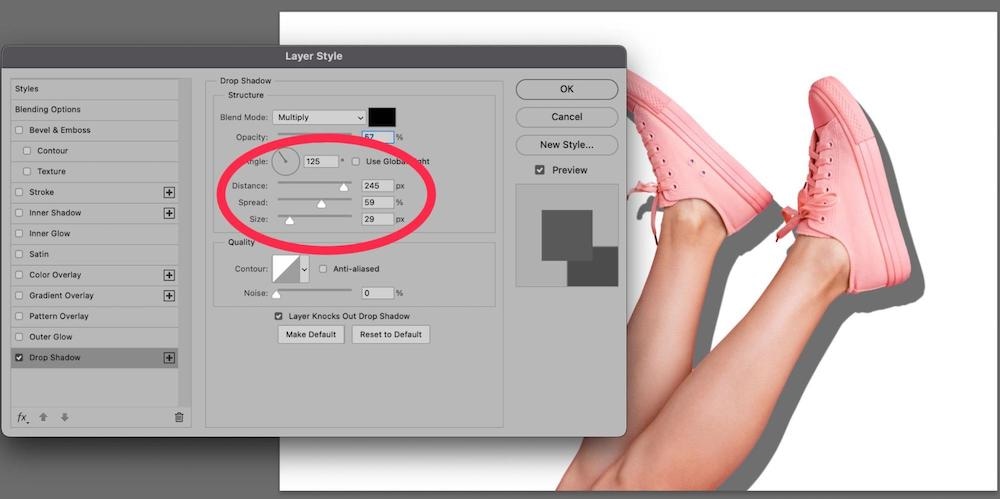
Task: Move effect down with arrow icon
Action: click(64, 417)
